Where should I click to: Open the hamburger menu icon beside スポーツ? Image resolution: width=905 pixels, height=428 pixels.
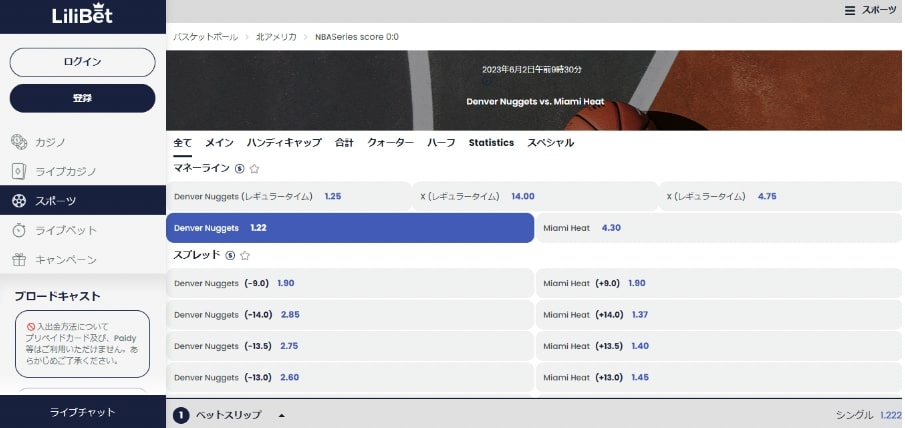[850, 10]
